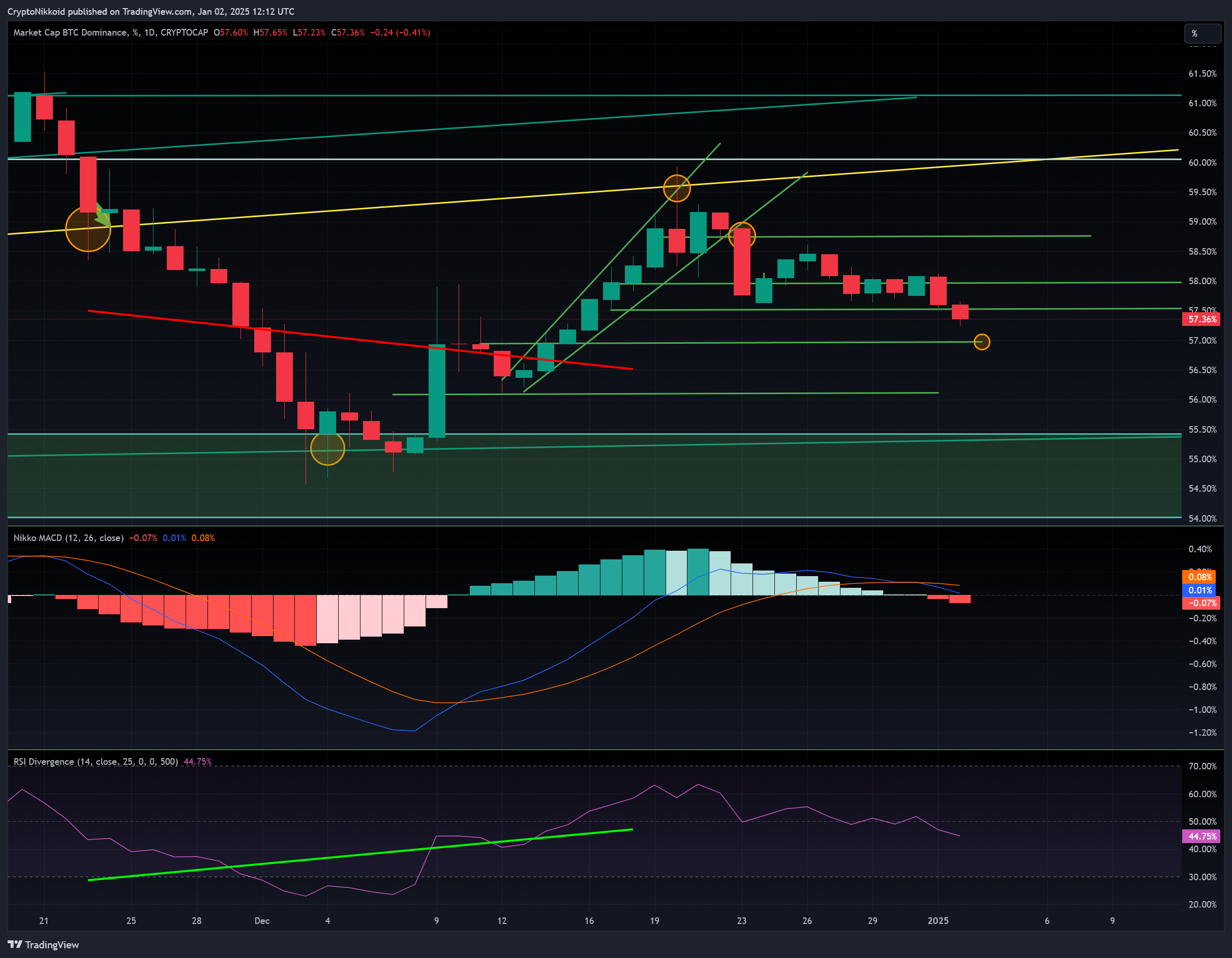Click the 26 date label on time axis

tap(807, 921)
